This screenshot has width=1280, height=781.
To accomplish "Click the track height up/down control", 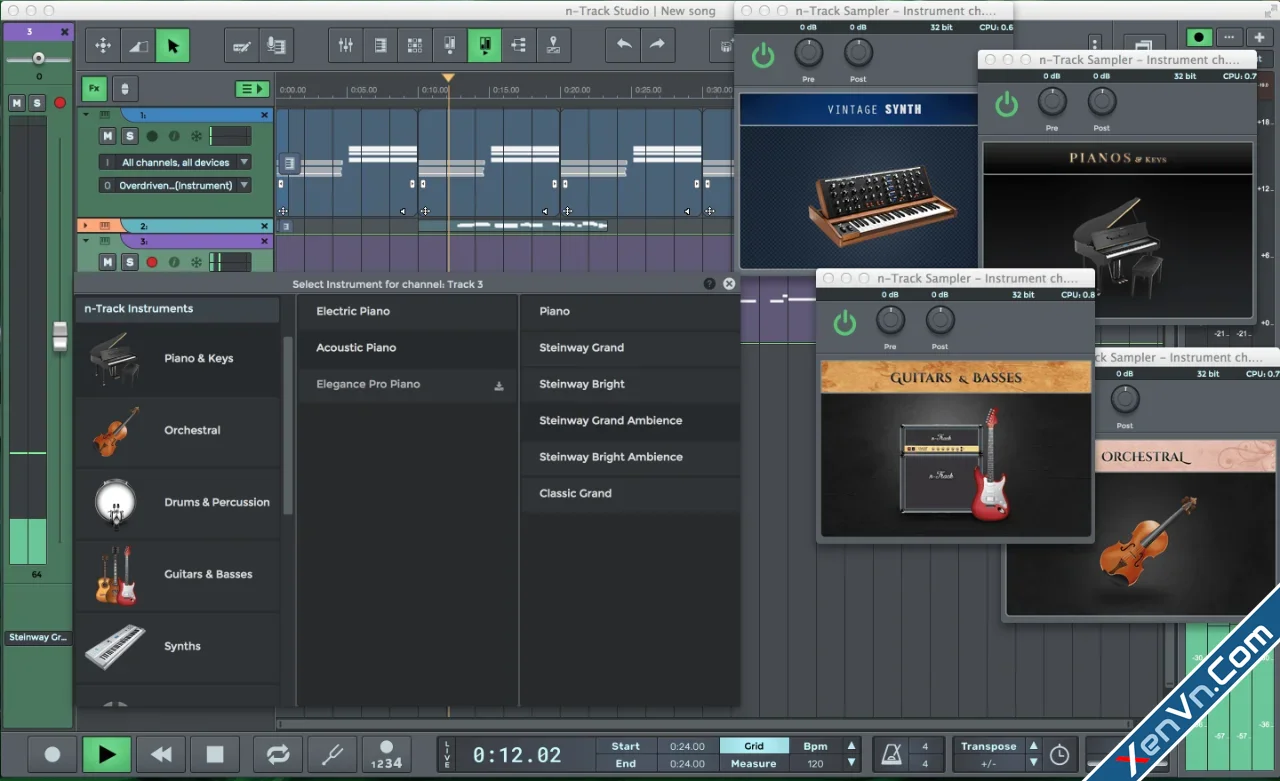I will 124,88.
